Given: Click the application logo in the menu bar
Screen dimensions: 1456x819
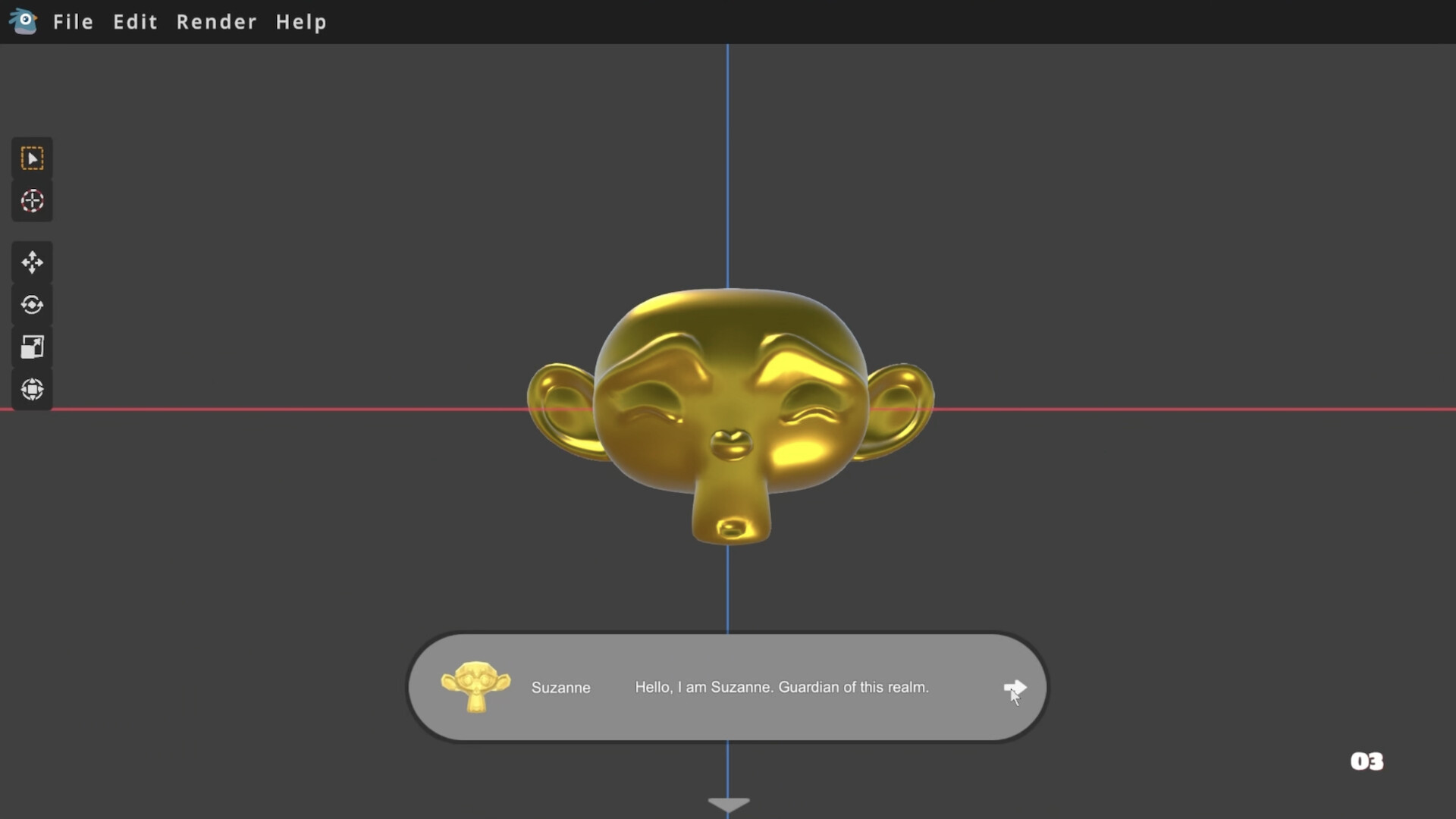Looking at the screenshot, I should [x=23, y=21].
